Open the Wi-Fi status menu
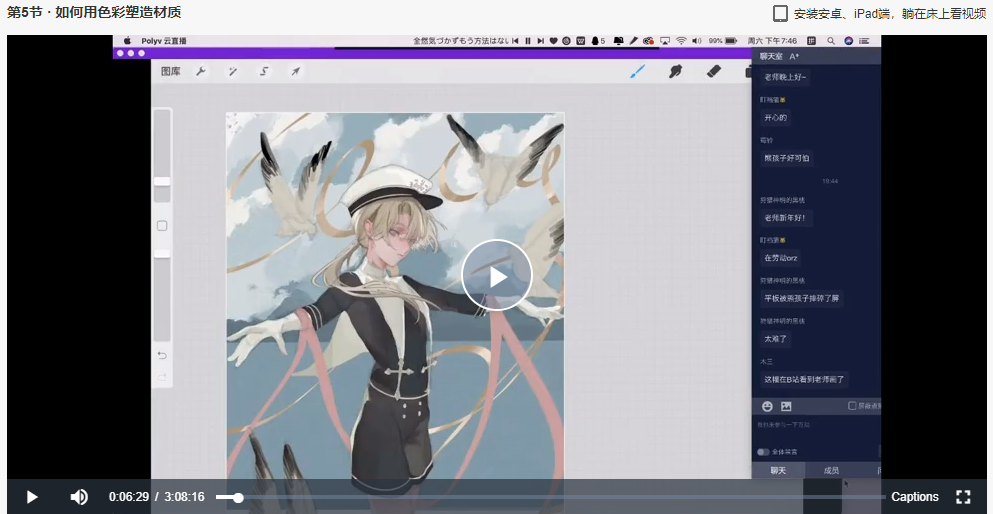Viewport: 993px width, 514px height. [x=681, y=41]
